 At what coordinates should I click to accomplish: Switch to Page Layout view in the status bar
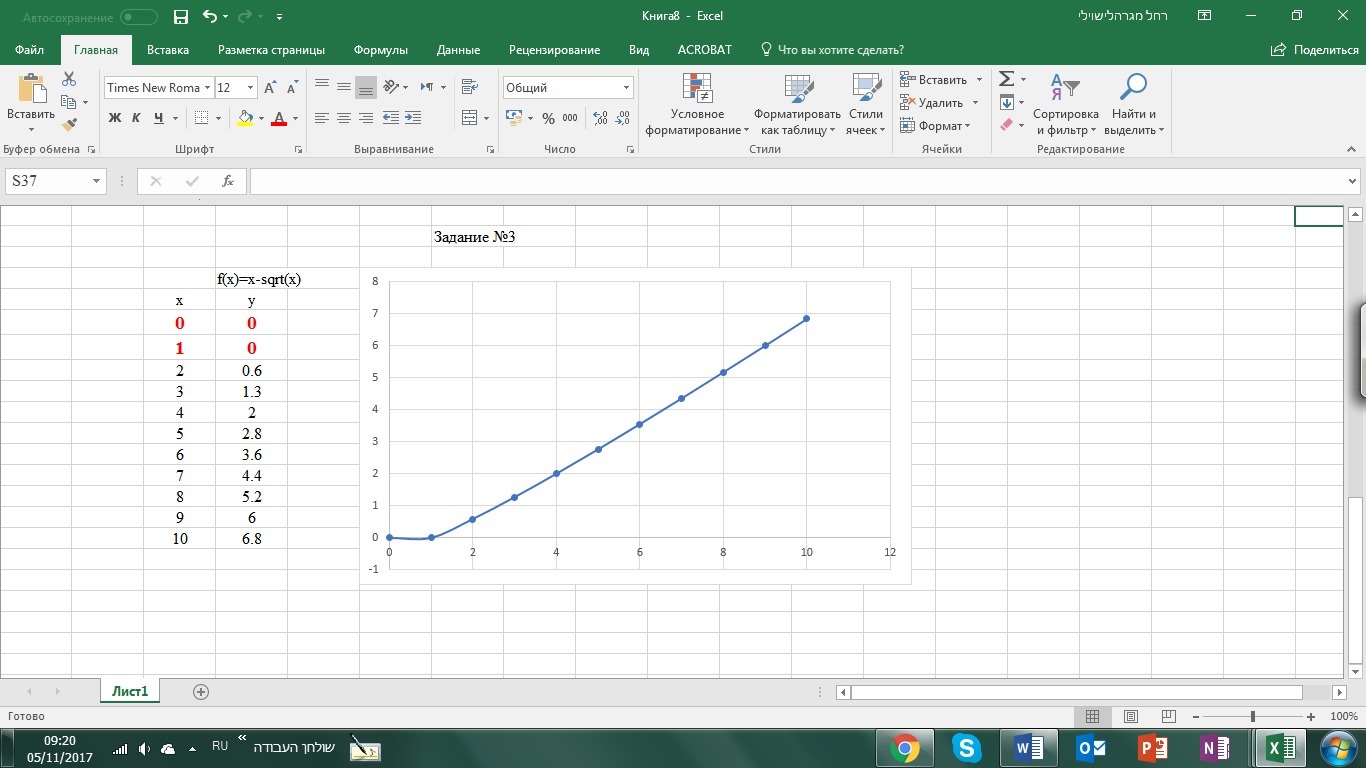(x=1131, y=717)
